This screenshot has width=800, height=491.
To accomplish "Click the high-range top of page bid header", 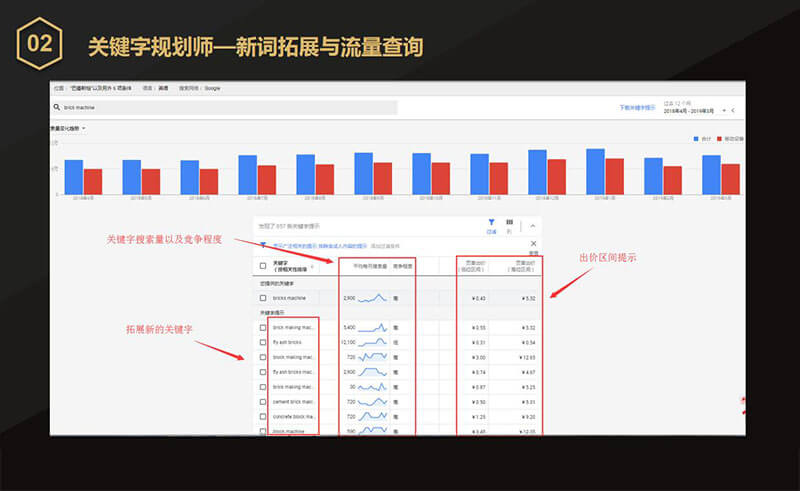I will 521,266.
